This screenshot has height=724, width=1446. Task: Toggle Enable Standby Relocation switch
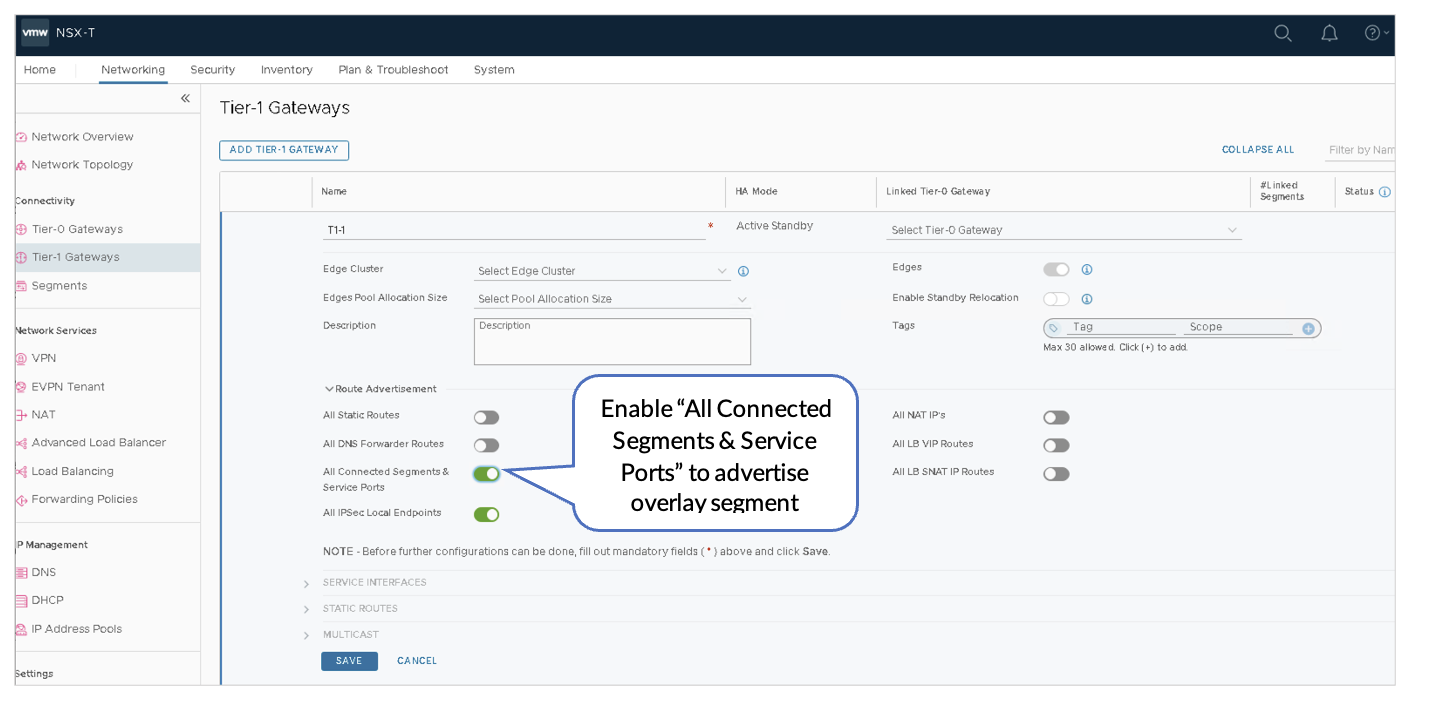1056,299
